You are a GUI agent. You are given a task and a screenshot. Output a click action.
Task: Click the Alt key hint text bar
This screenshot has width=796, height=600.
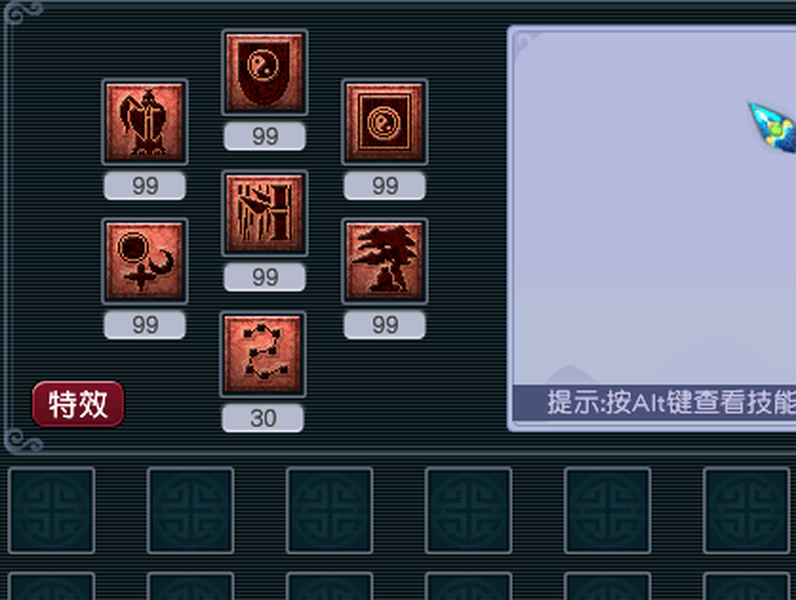click(654, 403)
